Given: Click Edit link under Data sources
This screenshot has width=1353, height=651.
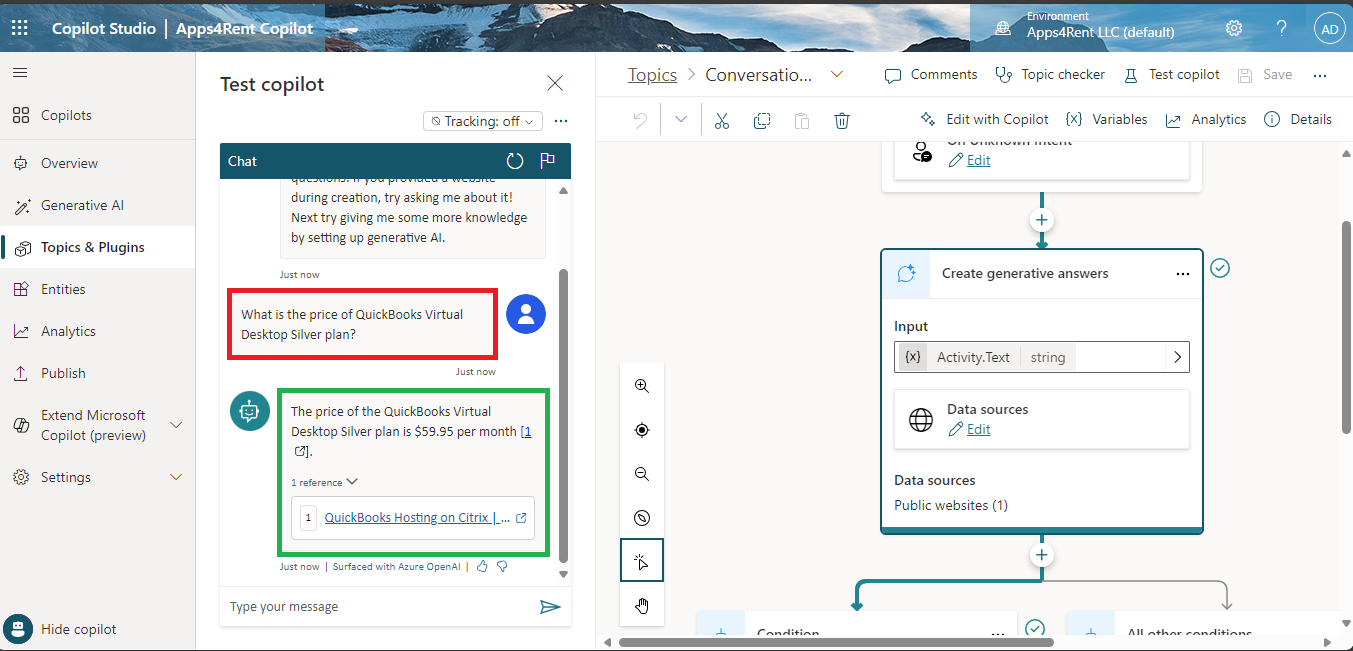Looking at the screenshot, I should pyautogui.click(x=978, y=429).
